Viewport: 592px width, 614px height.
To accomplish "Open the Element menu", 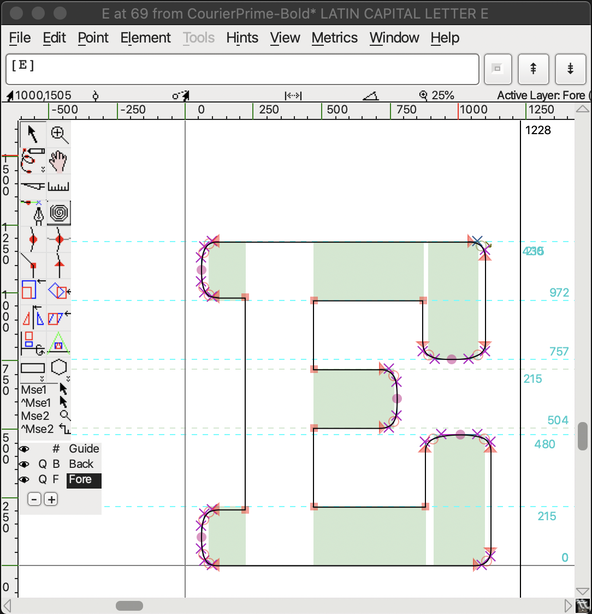I will coord(145,38).
